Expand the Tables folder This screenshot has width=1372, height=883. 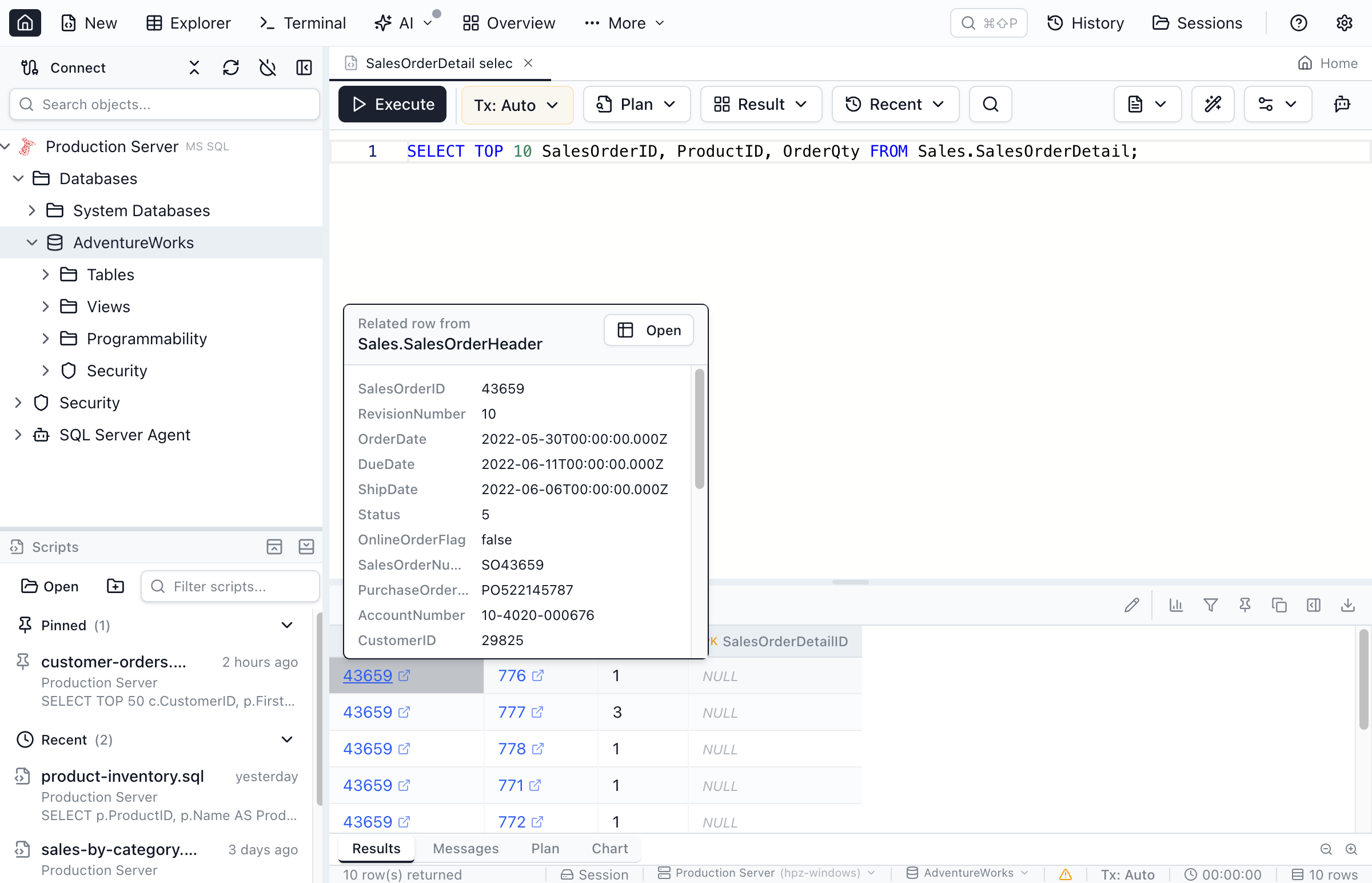point(46,275)
